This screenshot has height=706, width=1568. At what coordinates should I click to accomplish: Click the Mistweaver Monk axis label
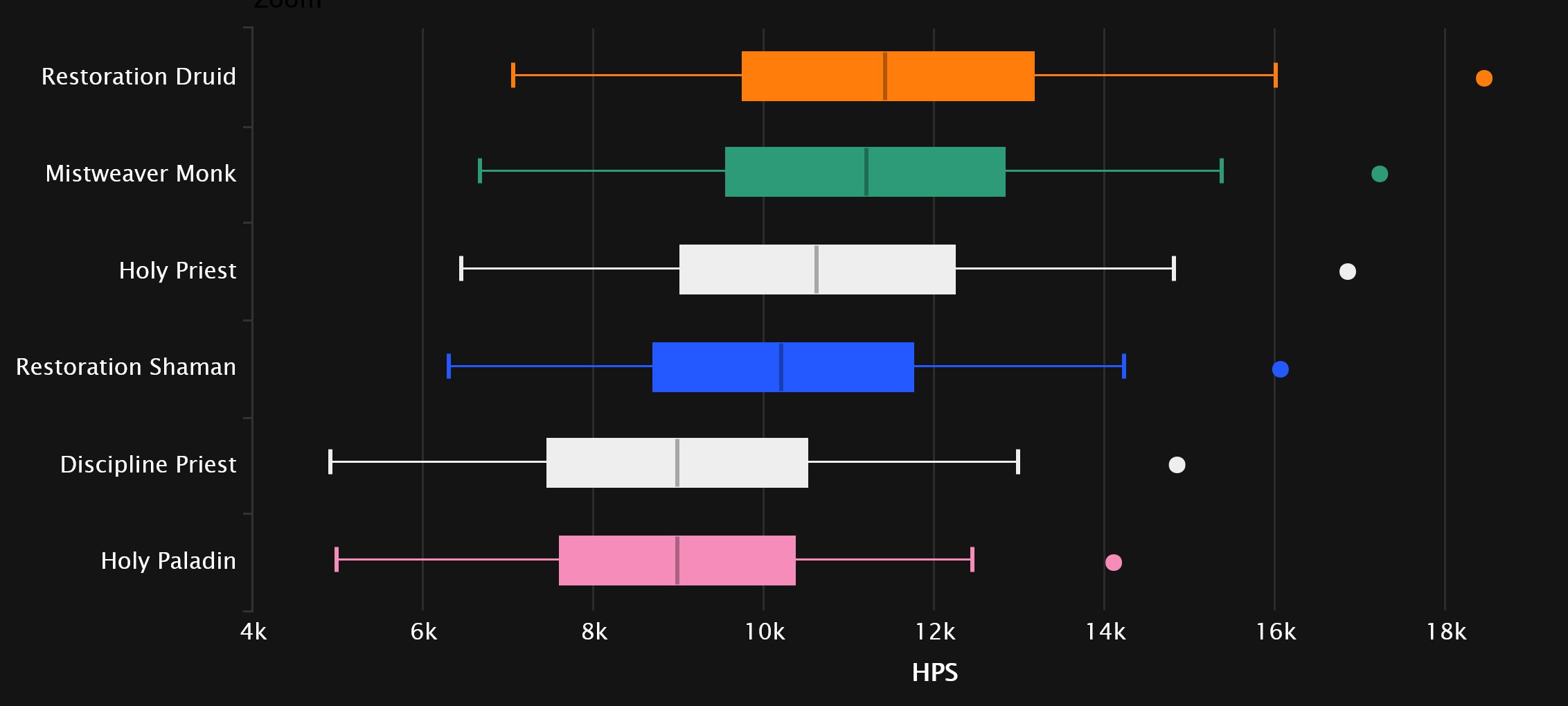(141, 173)
